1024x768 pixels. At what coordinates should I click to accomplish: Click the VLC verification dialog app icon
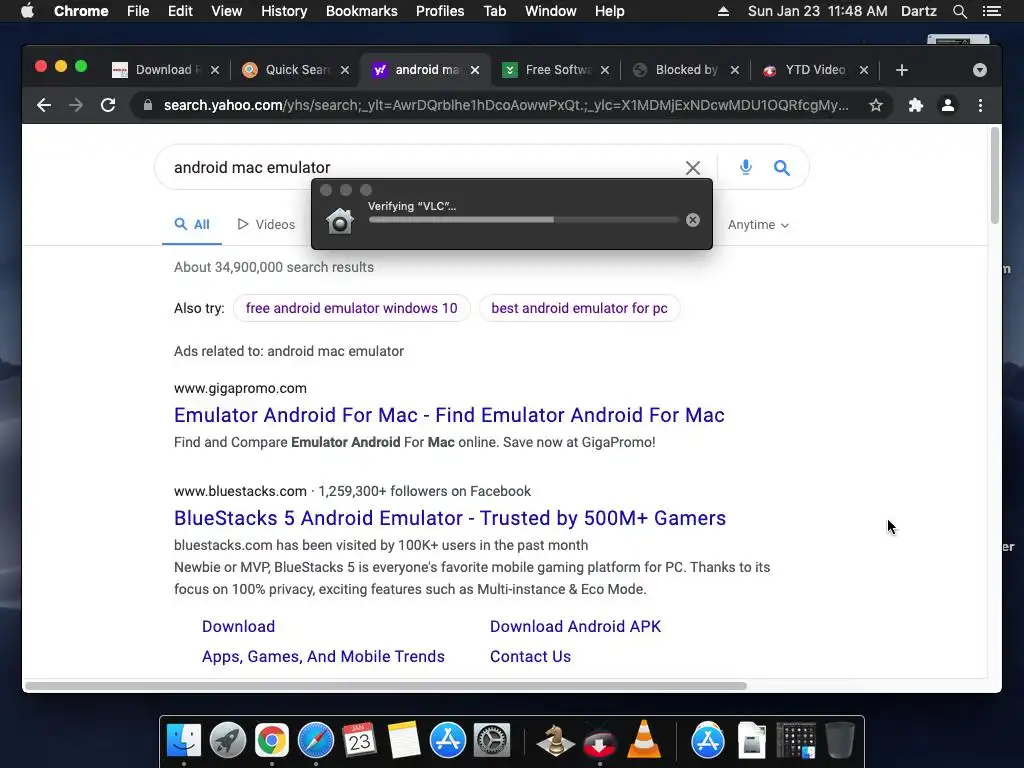coord(340,221)
